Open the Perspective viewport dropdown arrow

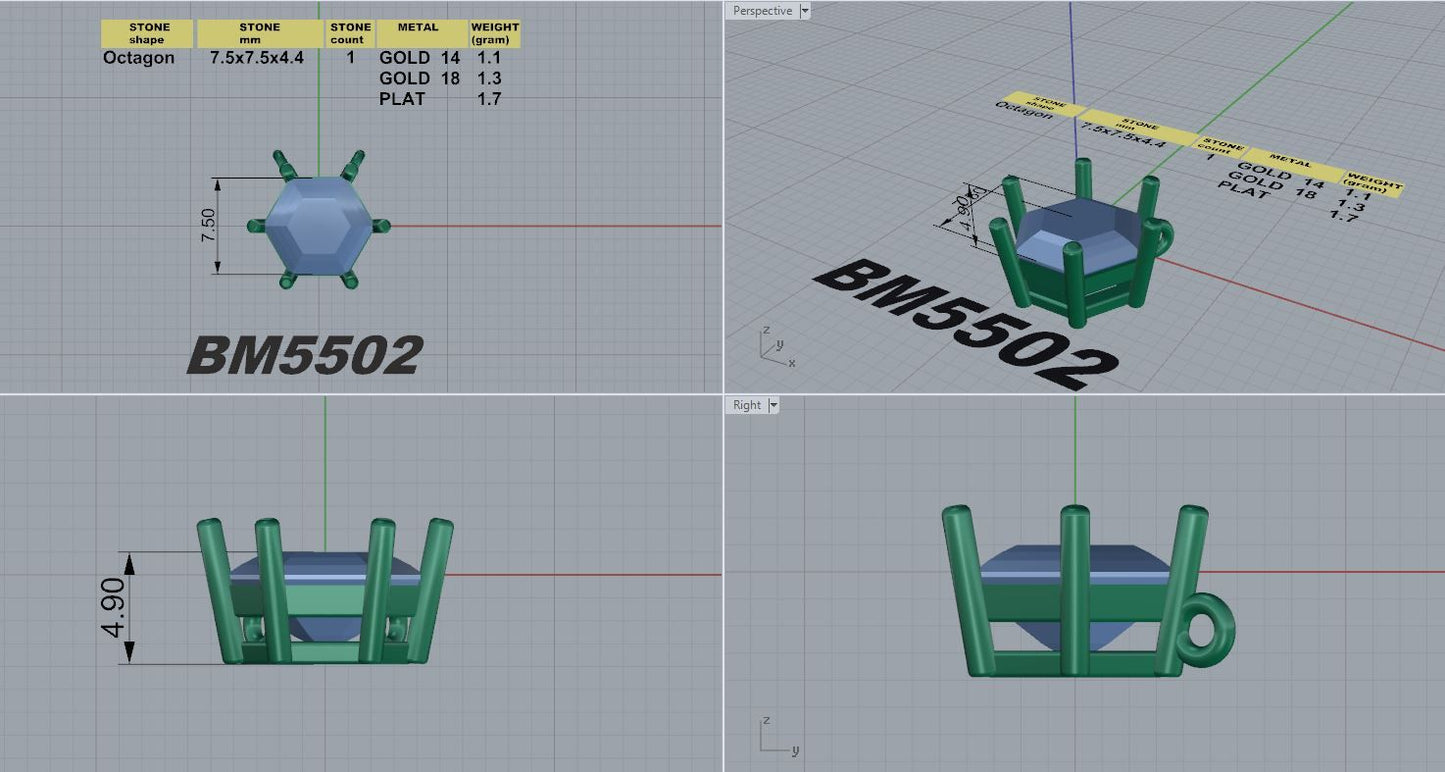pos(805,11)
